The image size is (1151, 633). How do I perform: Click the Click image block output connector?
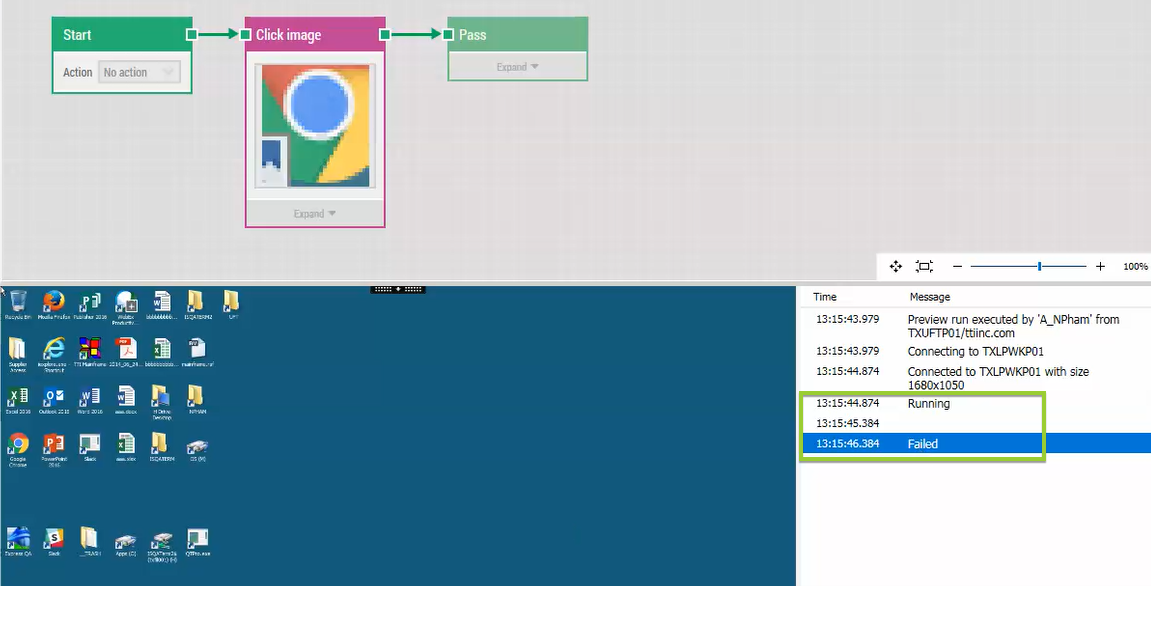tap(385, 35)
